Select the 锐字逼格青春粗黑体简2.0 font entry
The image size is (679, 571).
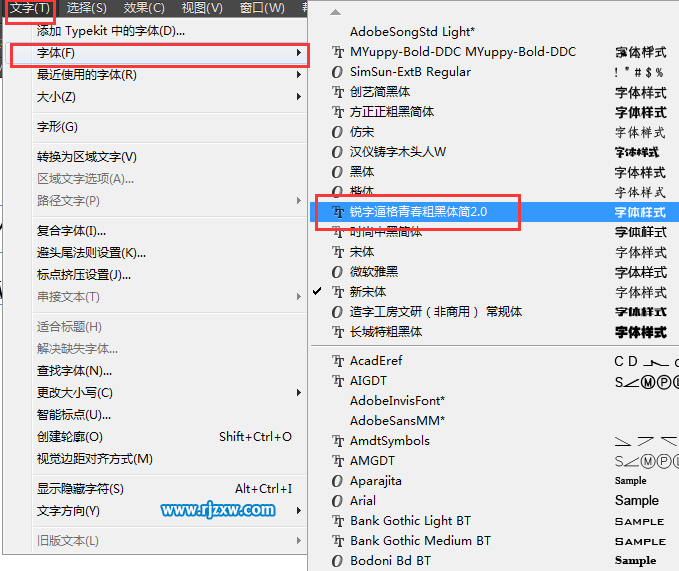coord(495,212)
